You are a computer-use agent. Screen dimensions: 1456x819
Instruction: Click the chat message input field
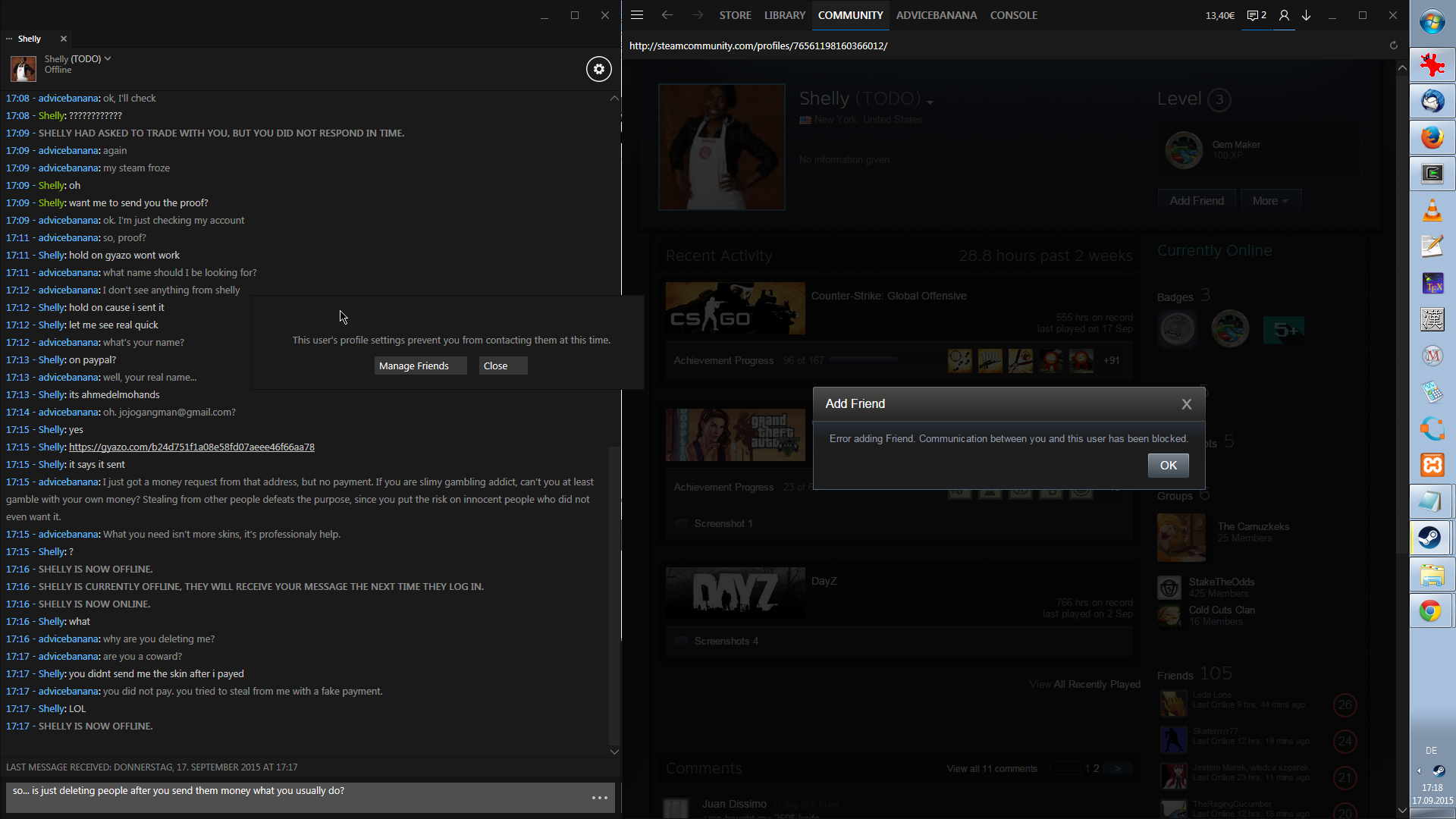coord(296,796)
